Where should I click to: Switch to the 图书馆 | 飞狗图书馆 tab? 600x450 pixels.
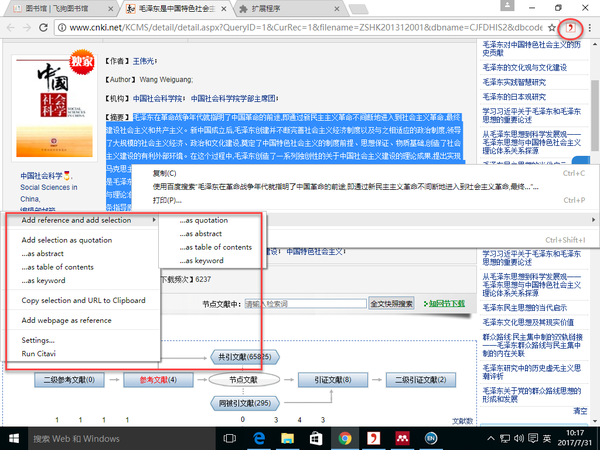(61, 9)
